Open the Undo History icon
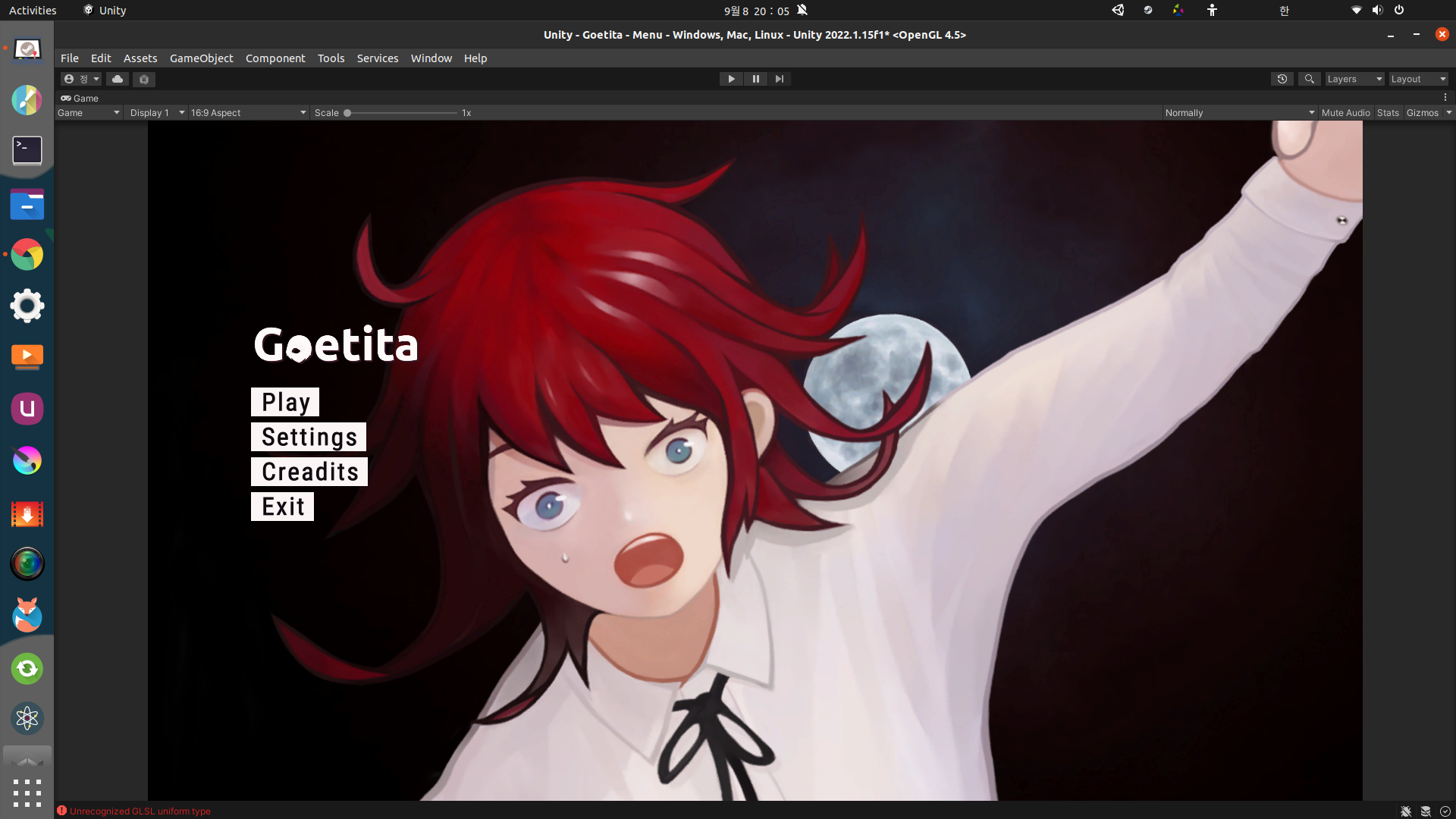1456x819 pixels. [x=1282, y=79]
